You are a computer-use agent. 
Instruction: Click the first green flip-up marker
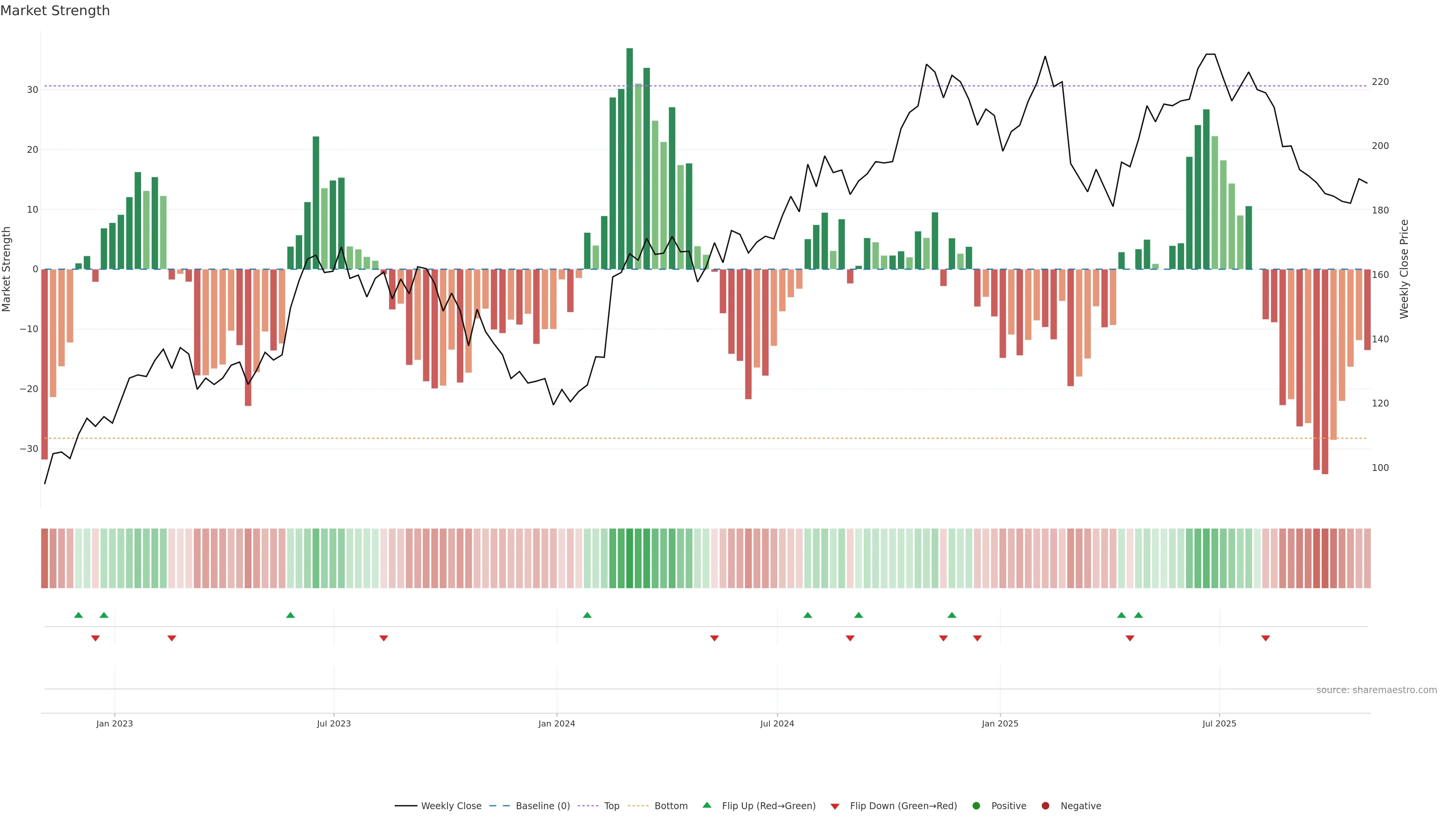pos(78,615)
